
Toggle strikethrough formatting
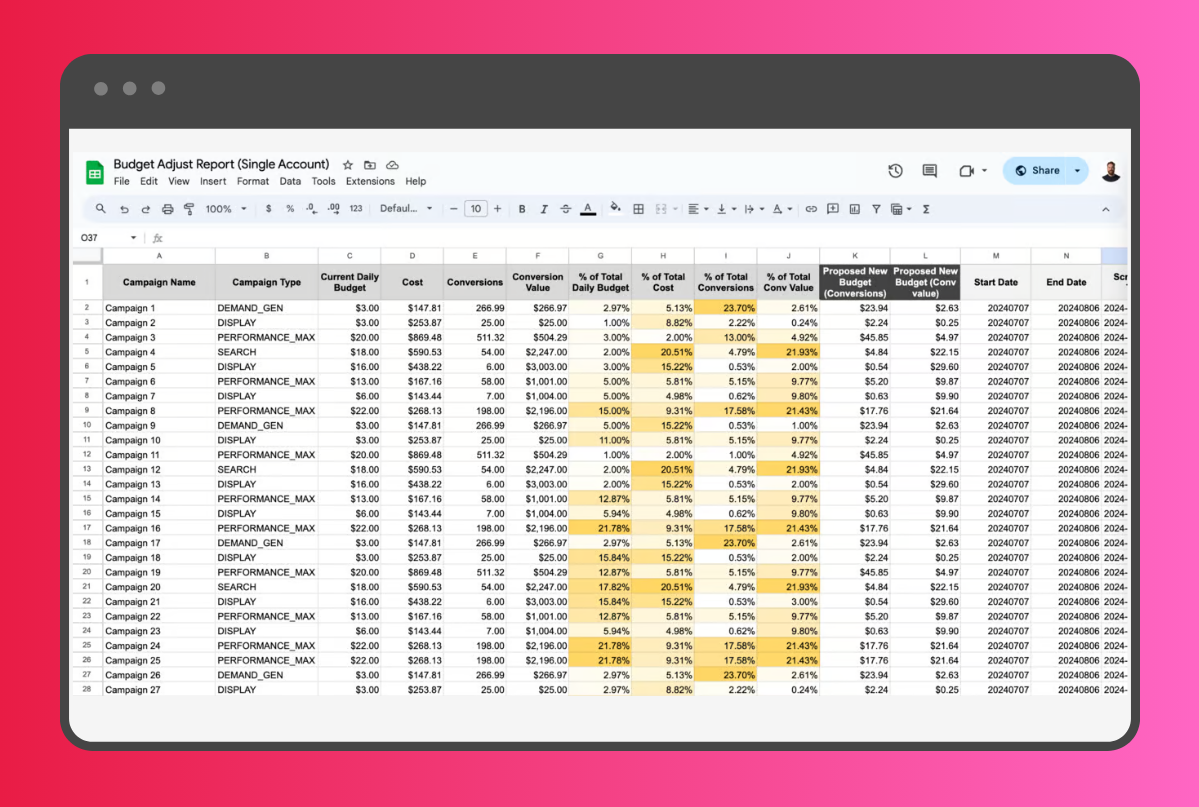pyautogui.click(x=566, y=209)
